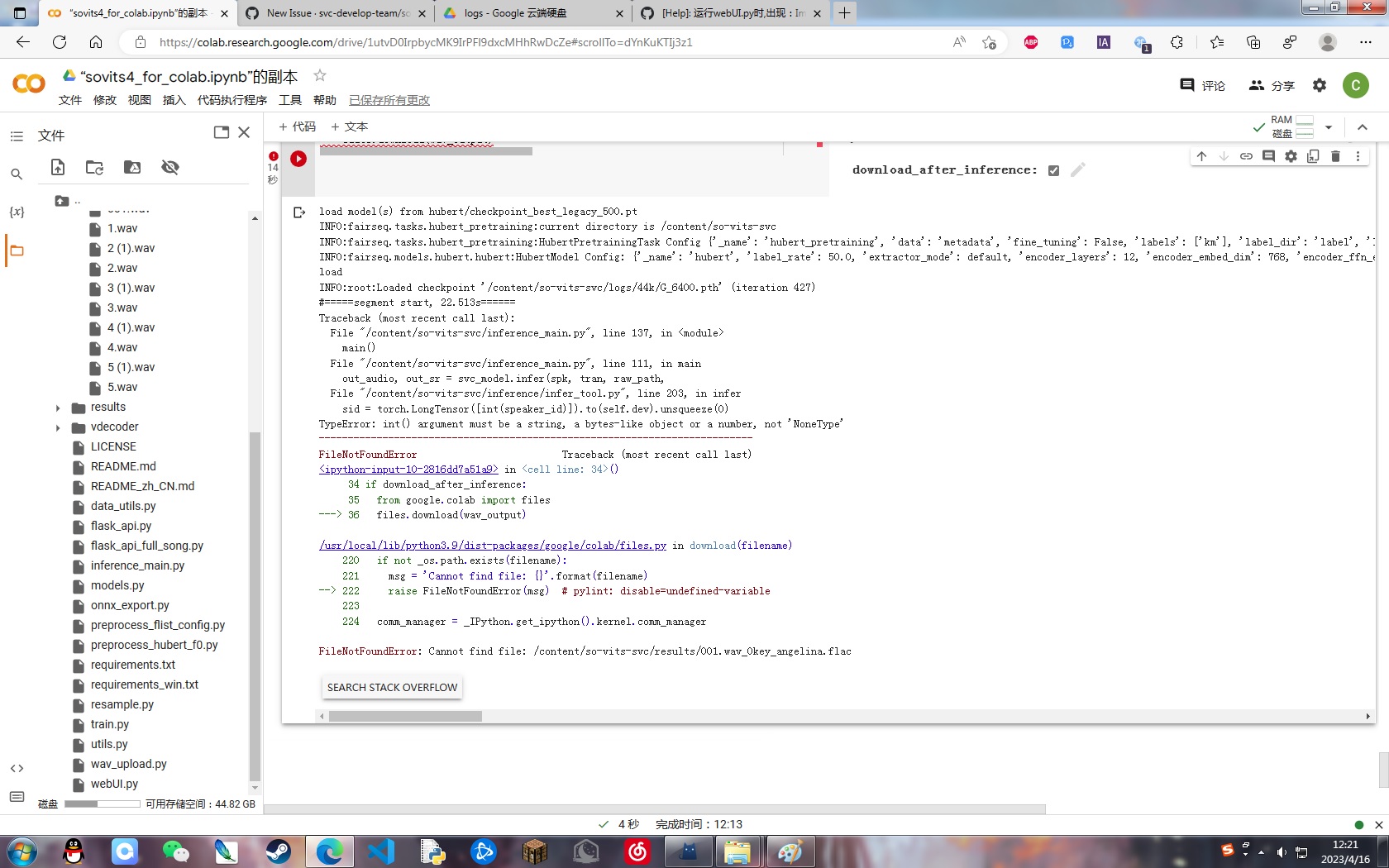The width and height of the screenshot is (1389, 868).
Task: Expand the results folder
Action: point(58,407)
